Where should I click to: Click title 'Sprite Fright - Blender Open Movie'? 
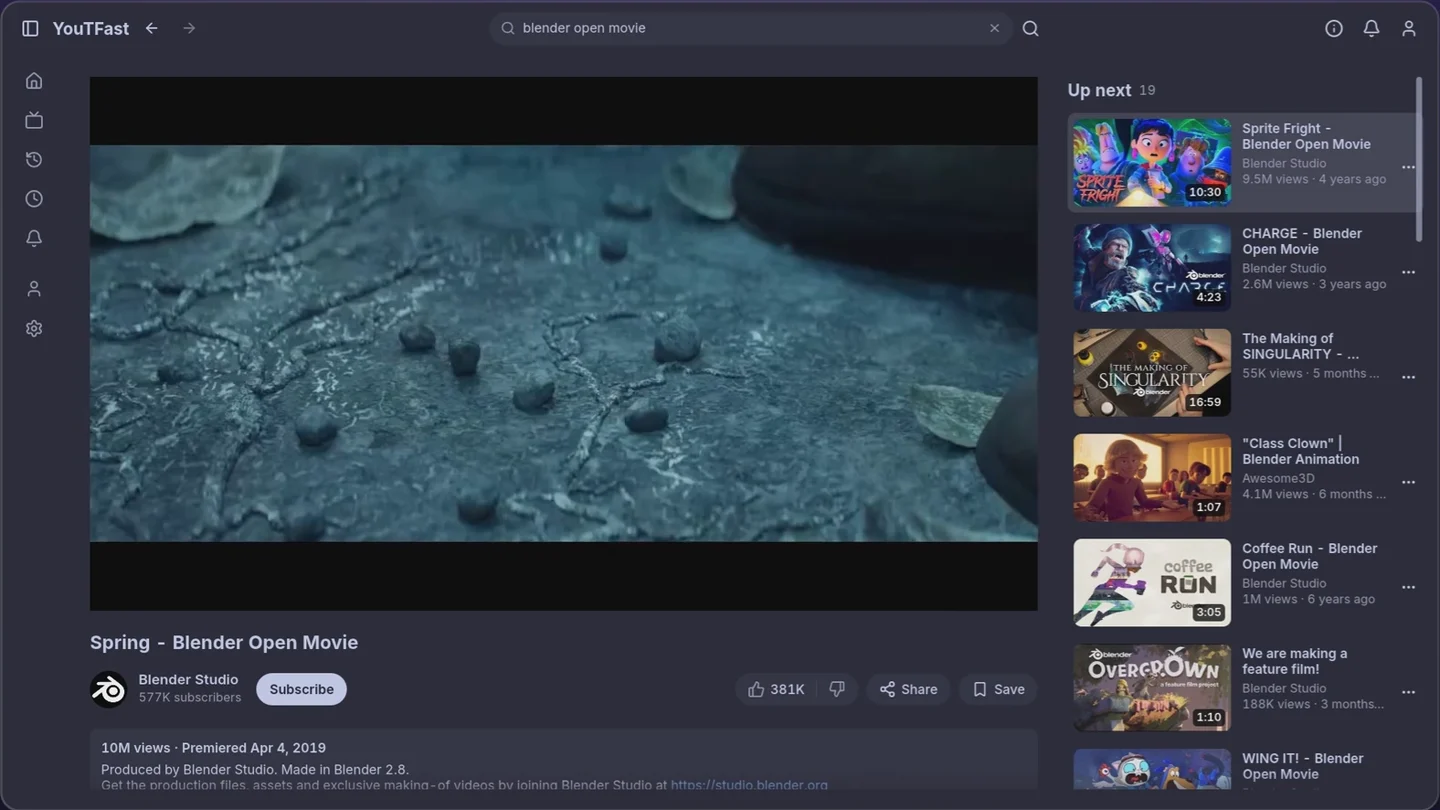tap(1306, 136)
